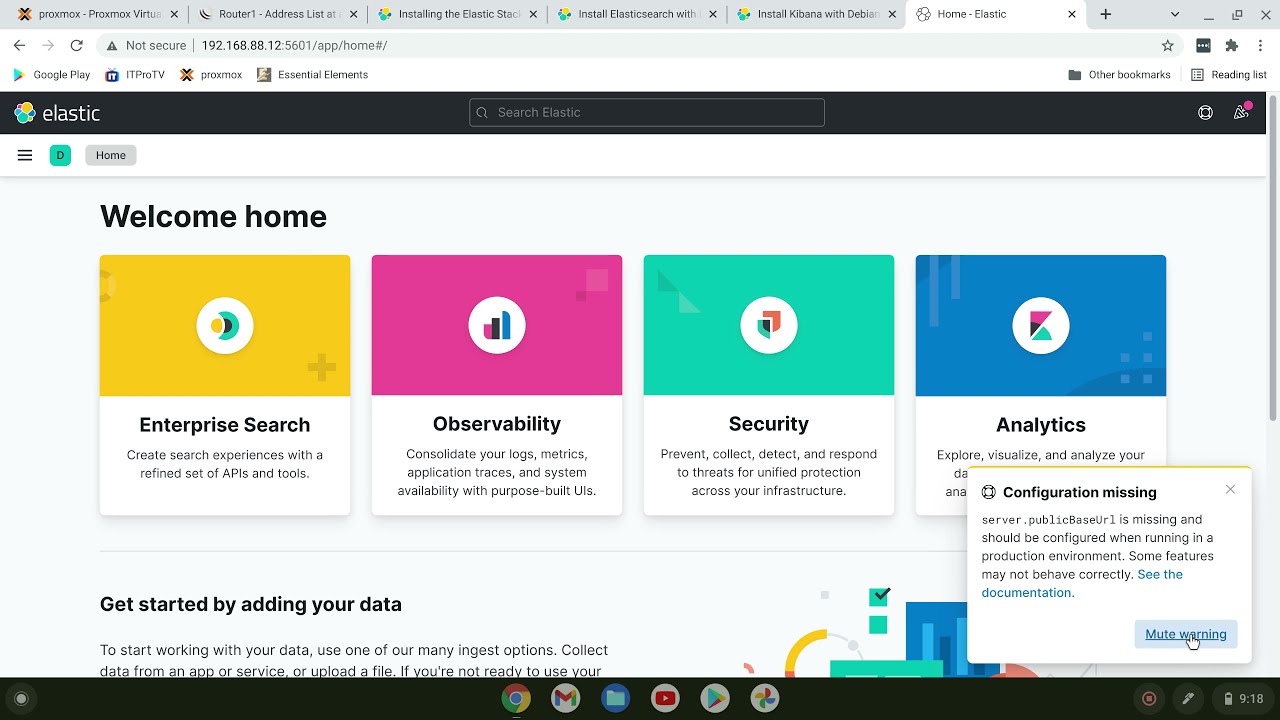Open the Google Play bookmark

(x=51, y=75)
